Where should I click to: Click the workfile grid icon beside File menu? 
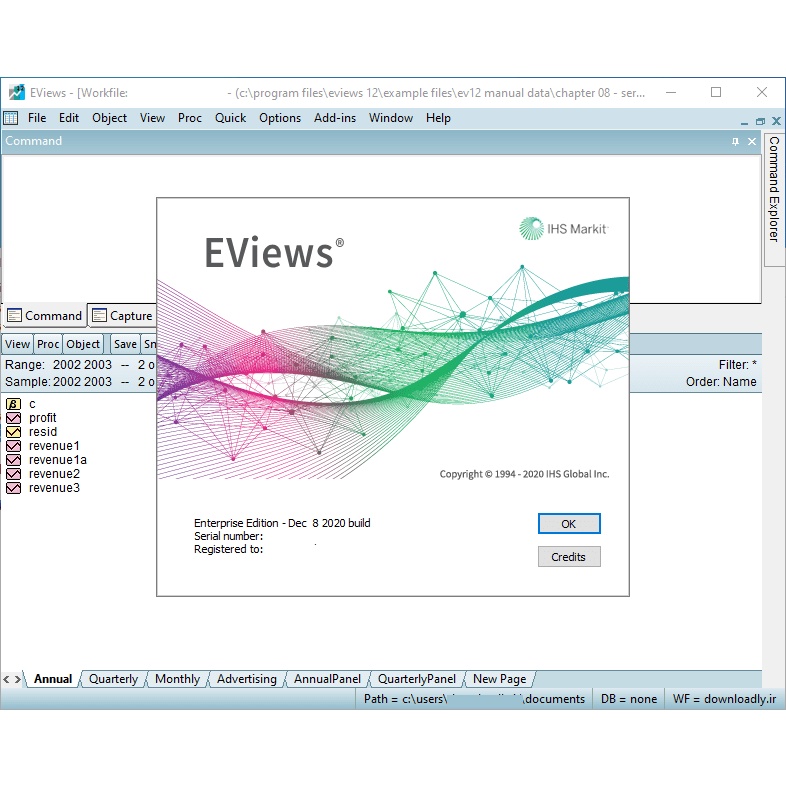pos(11,118)
